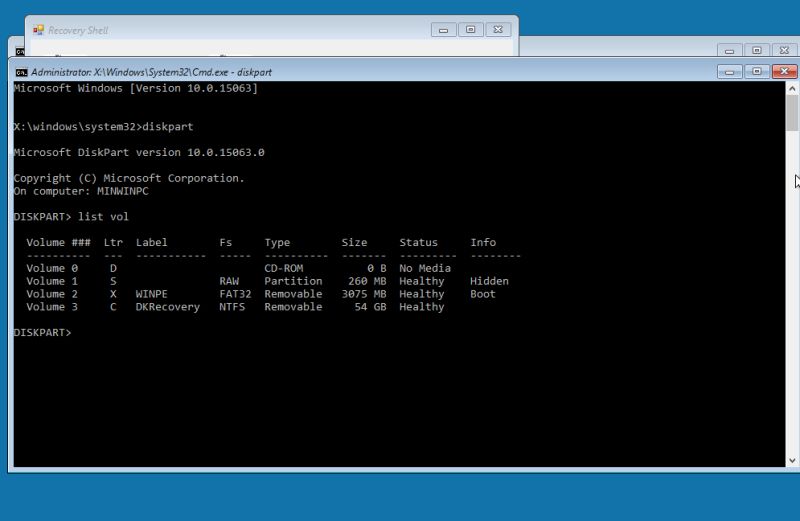
Task: Click the 'CD-ROM' type value
Action: click(x=284, y=268)
